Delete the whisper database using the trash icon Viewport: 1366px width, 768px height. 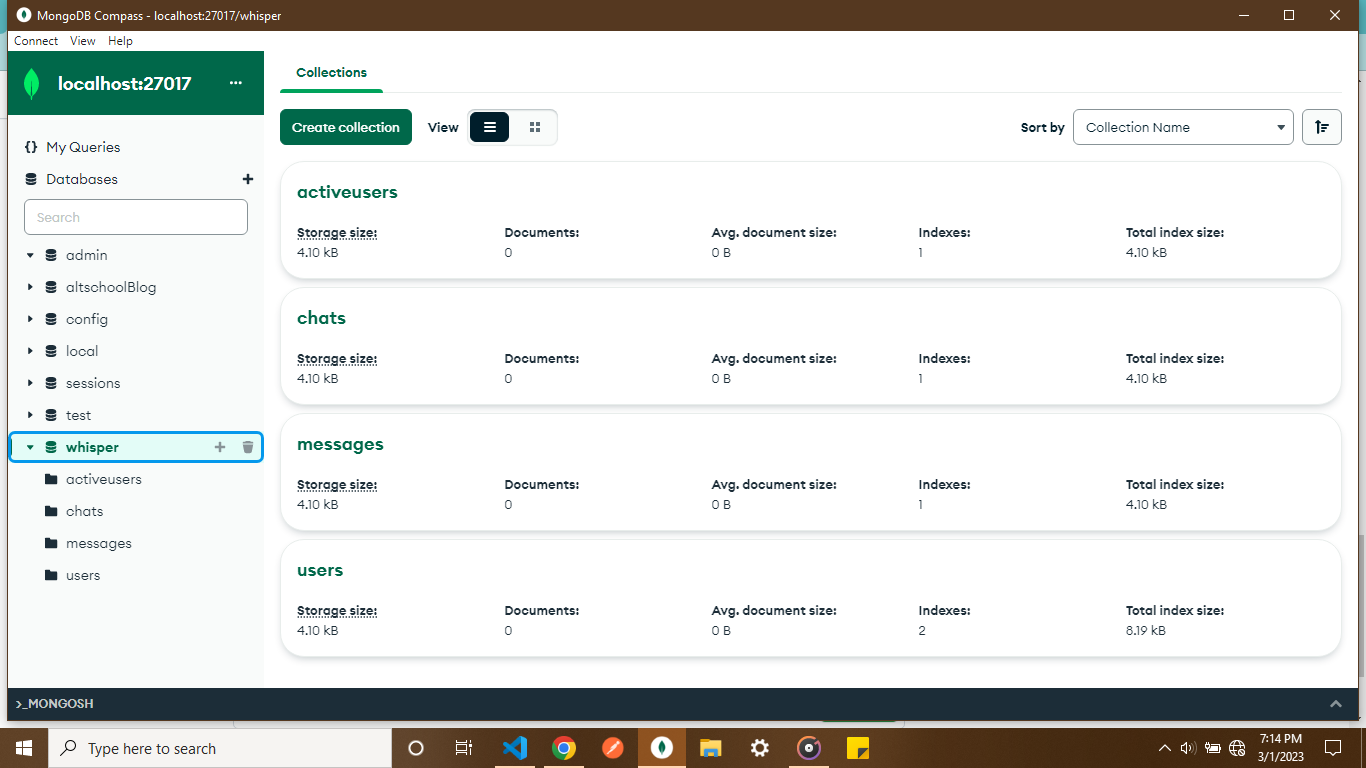(247, 447)
